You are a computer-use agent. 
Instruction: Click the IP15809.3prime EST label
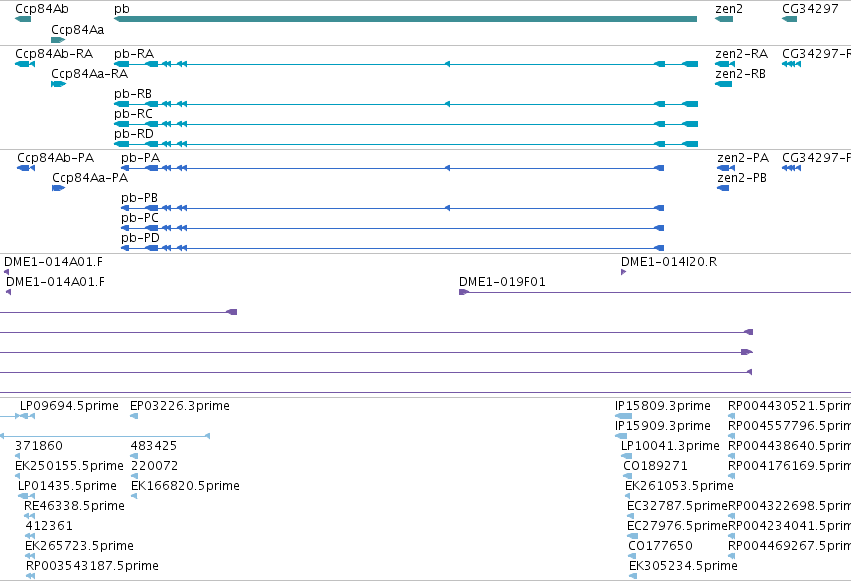tap(663, 406)
